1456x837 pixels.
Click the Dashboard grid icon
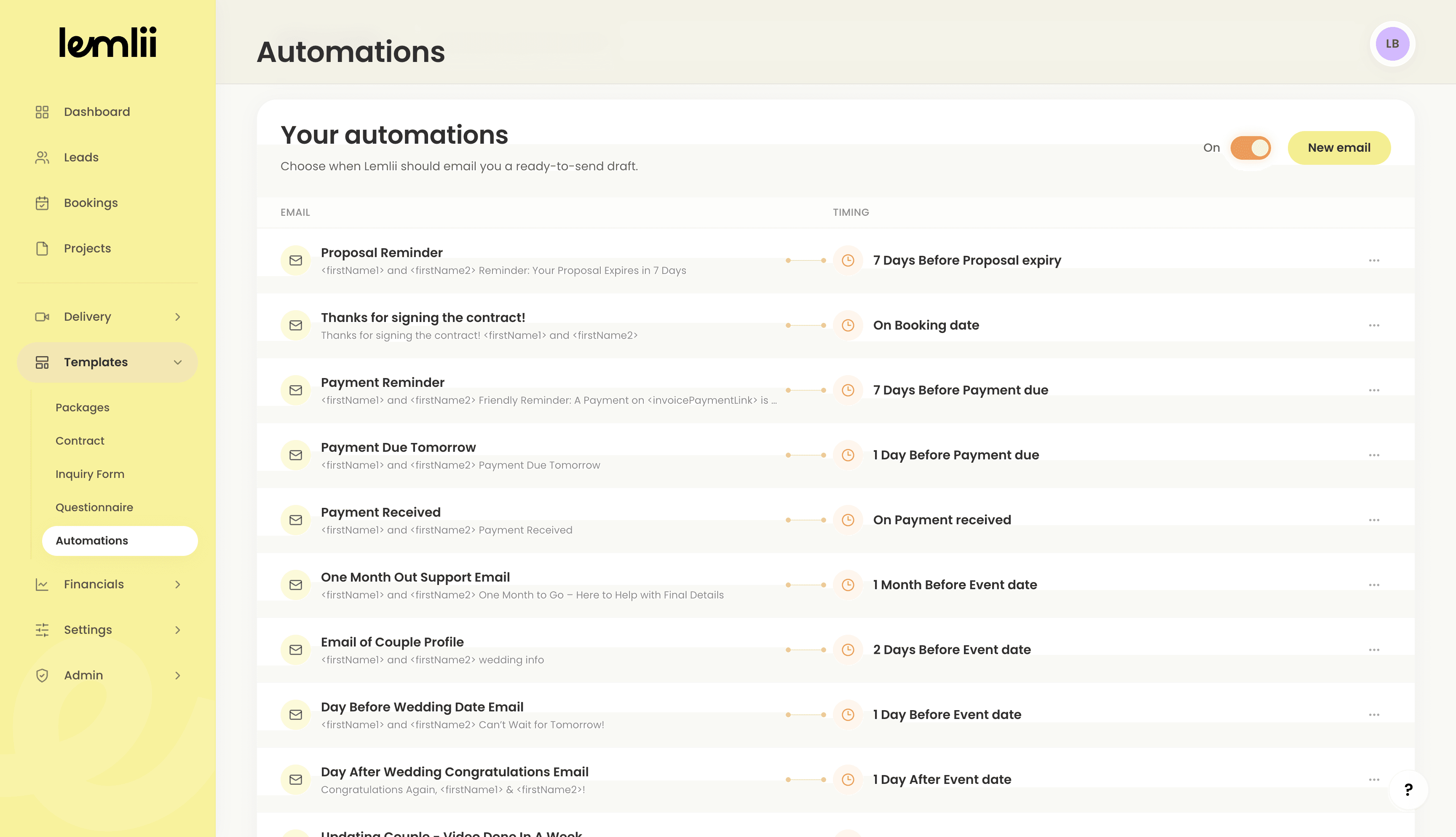(42, 112)
